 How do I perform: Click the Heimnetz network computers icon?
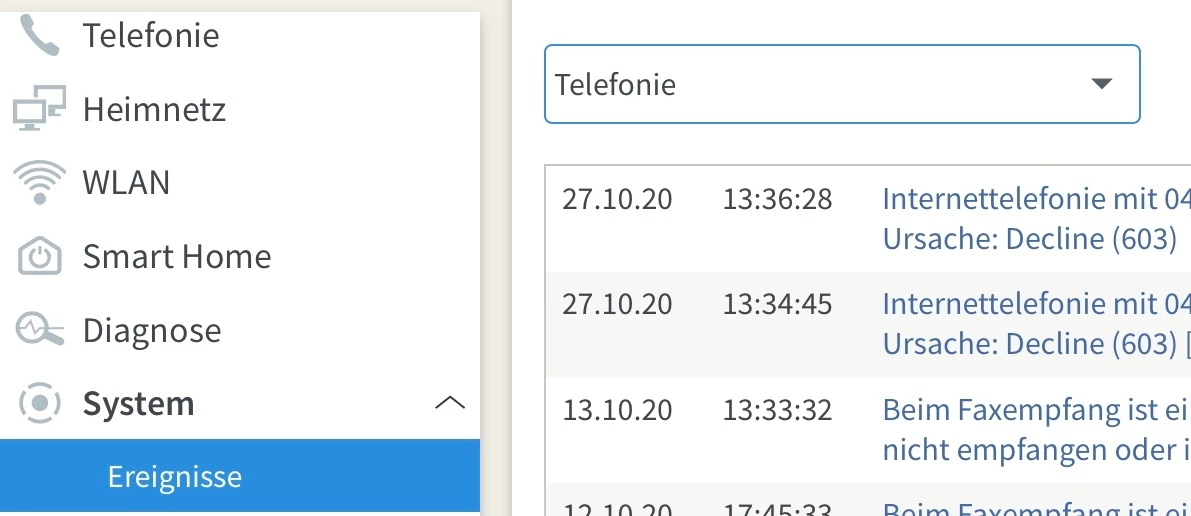[x=40, y=109]
